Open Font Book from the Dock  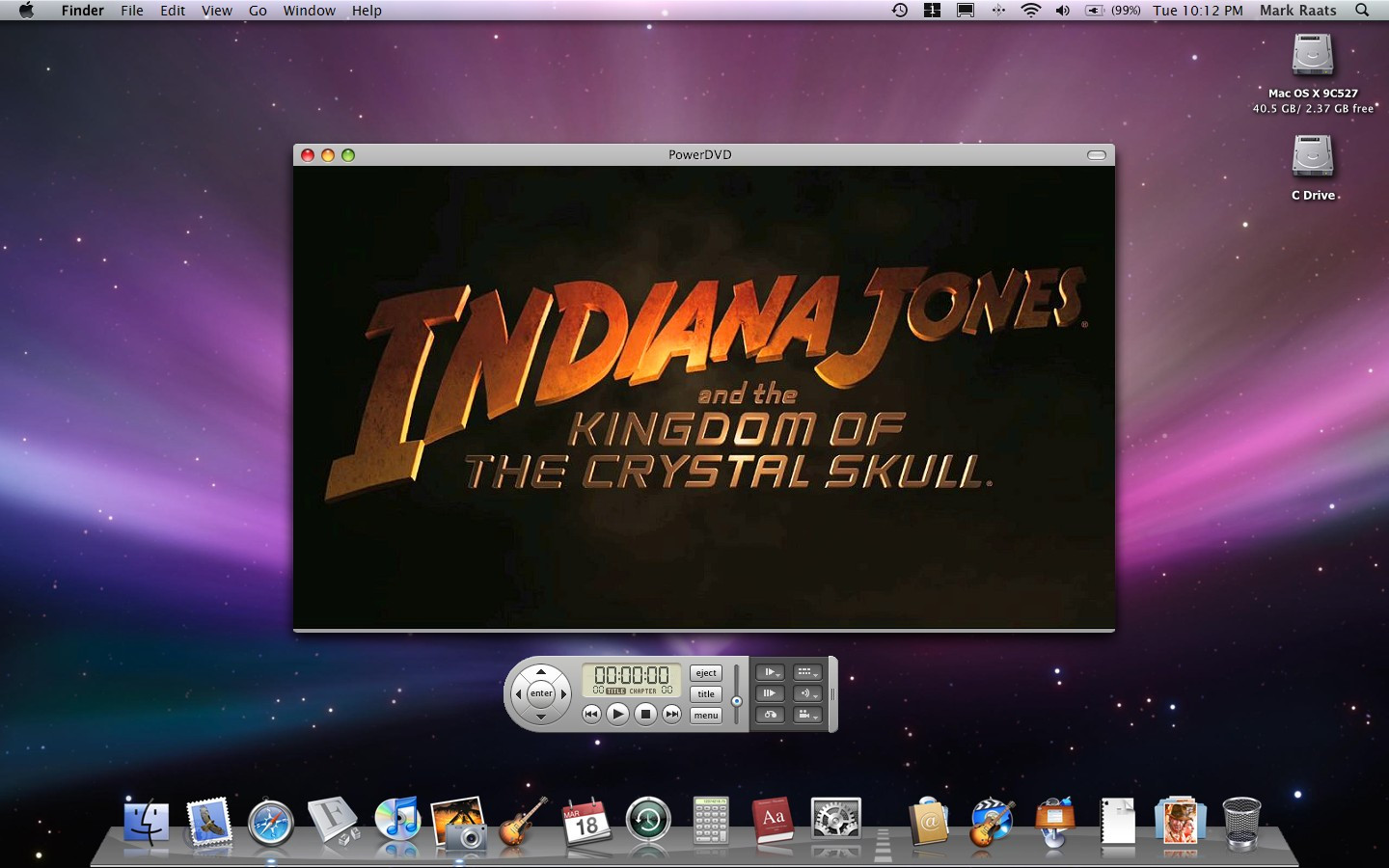coord(334,823)
